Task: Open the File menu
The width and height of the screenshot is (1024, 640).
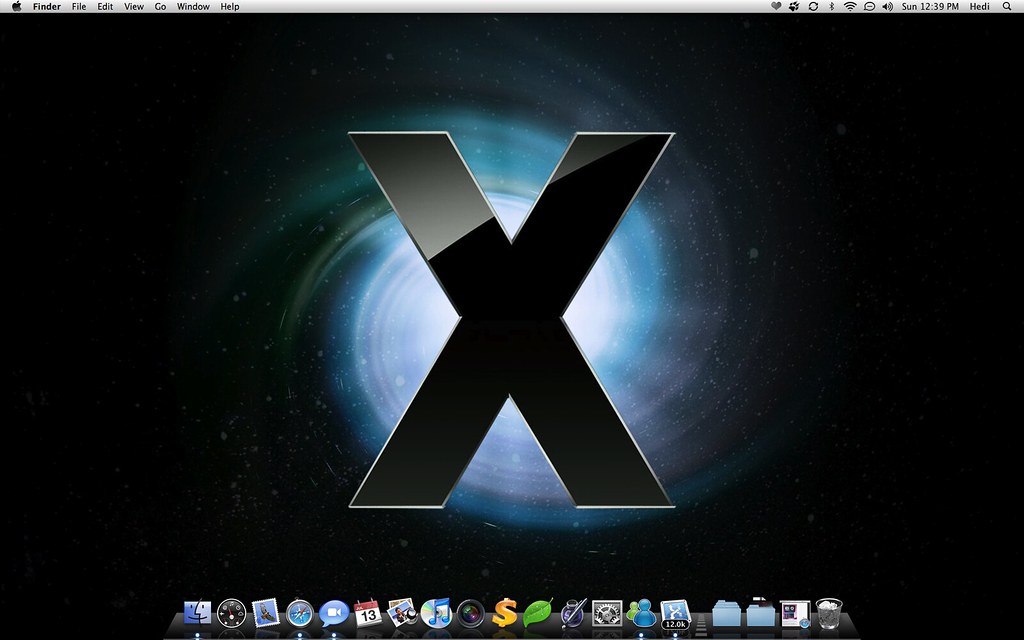Action: (x=79, y=7)
